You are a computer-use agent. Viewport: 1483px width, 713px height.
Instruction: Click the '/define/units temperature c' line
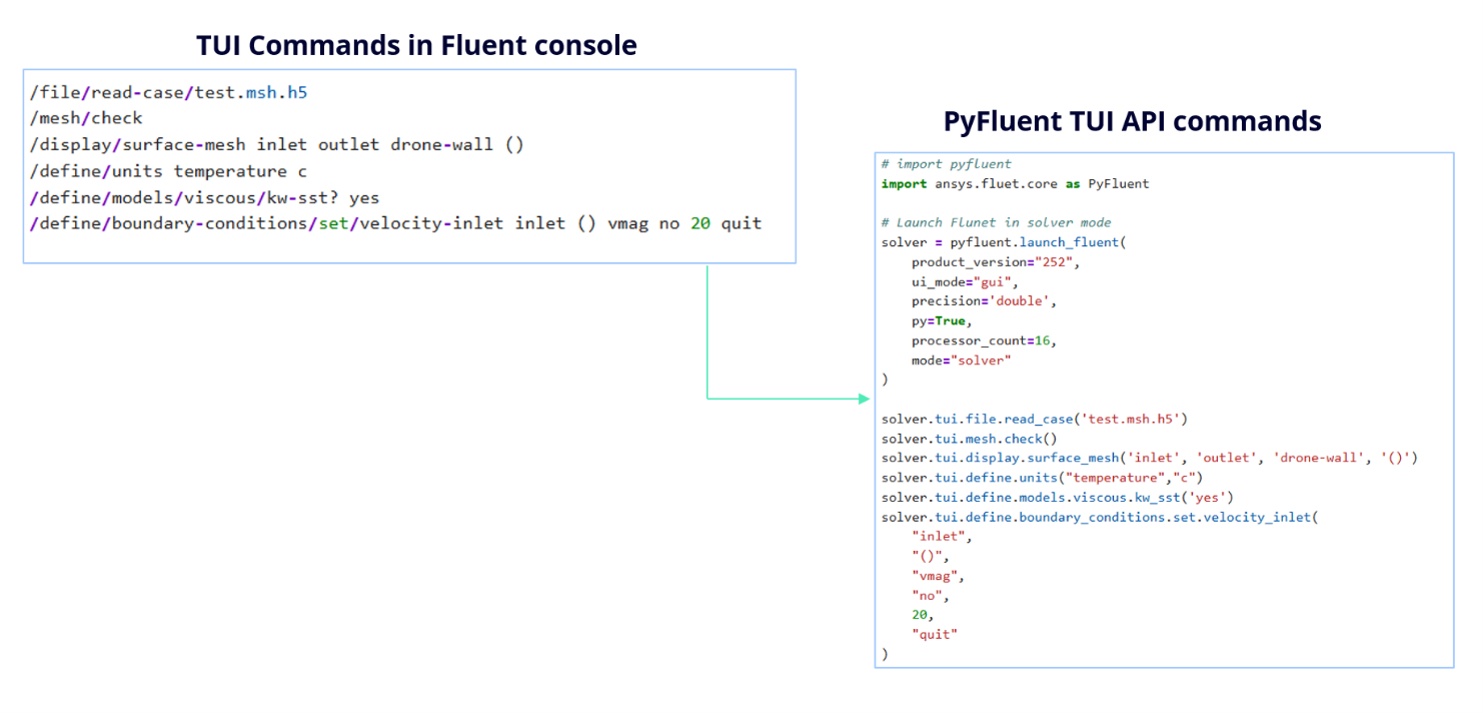[168, 171]
